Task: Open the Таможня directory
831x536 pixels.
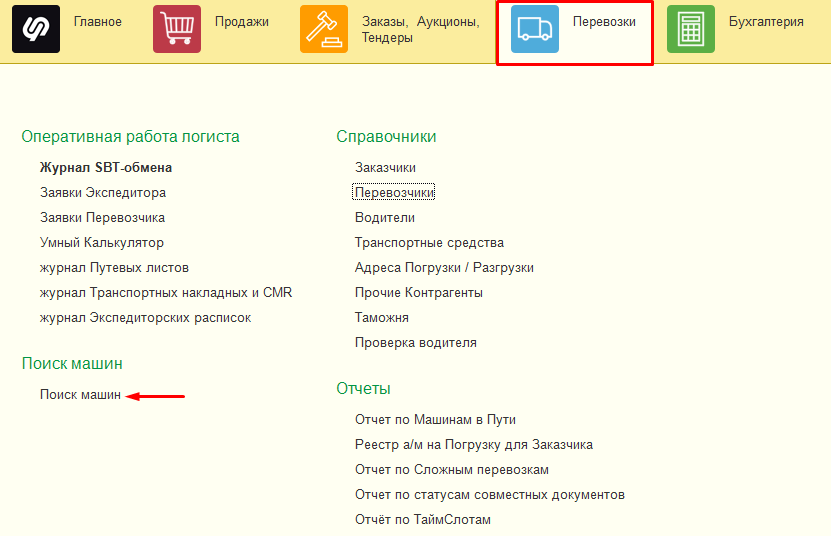Action: click(382, 318)
